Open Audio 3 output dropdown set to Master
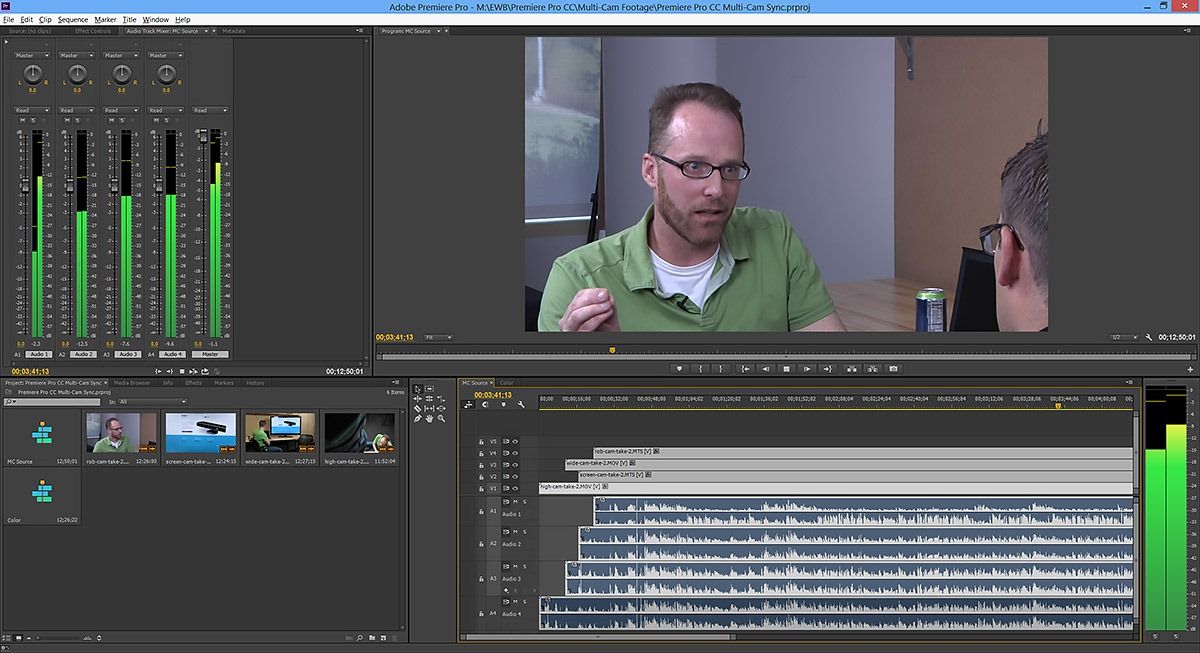Screen dimensions: 1200x653 tap(121, 55)
